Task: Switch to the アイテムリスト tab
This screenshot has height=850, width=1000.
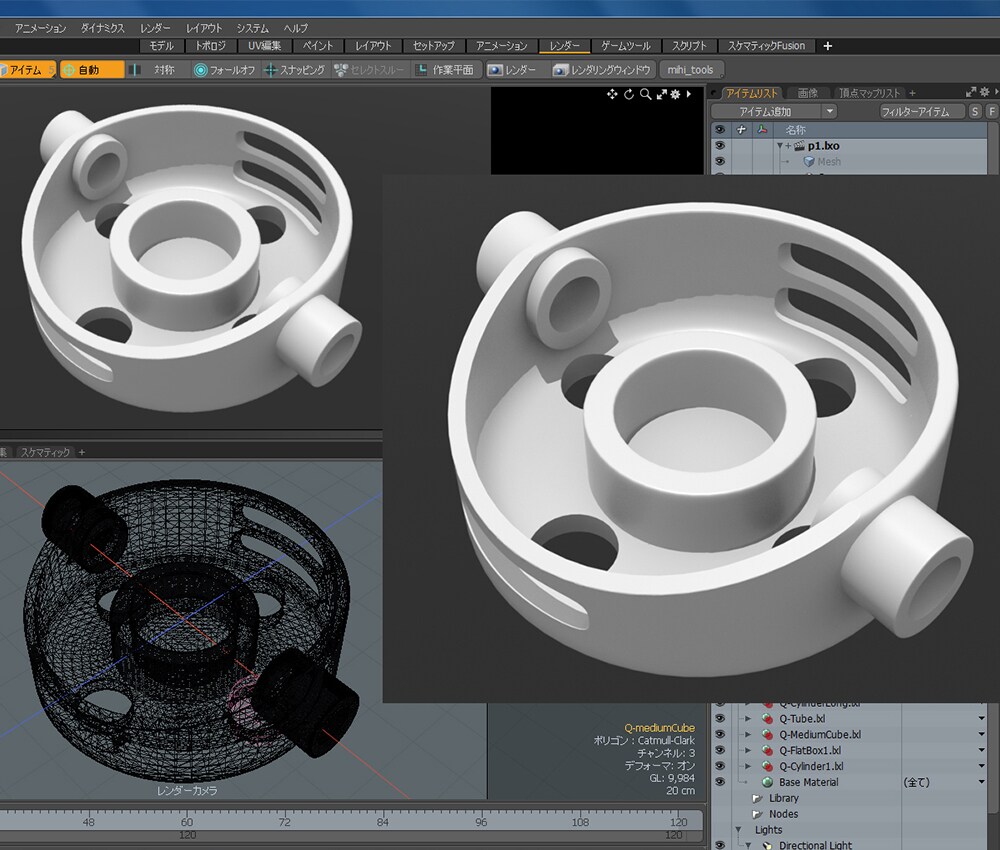Action: click(x=751, y=93)
